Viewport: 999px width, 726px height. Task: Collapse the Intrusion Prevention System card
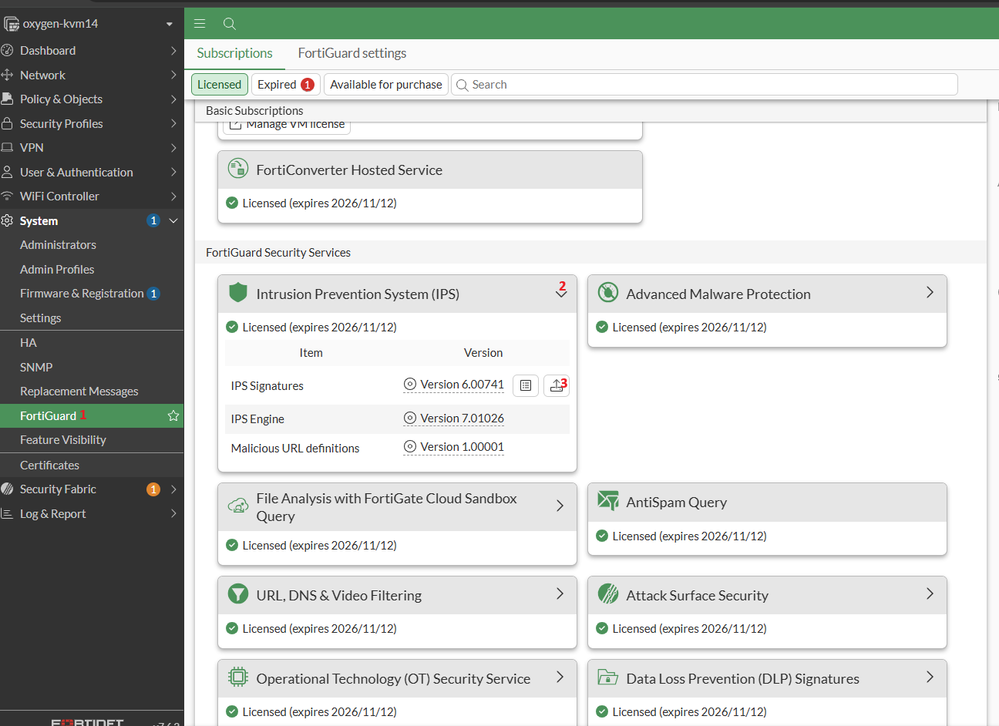click(561, 293)
